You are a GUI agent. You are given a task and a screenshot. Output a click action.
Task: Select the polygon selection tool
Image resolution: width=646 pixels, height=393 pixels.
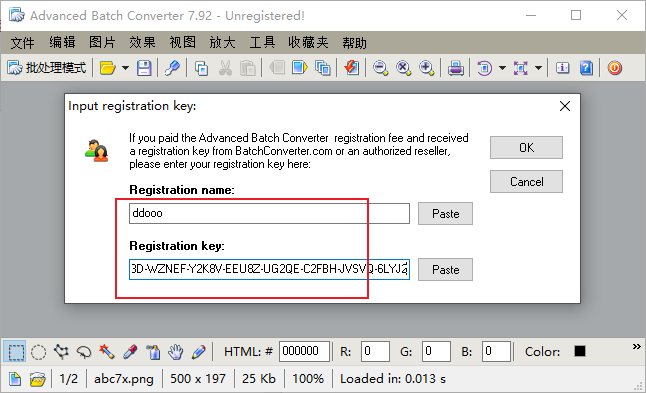click(61, 352)
